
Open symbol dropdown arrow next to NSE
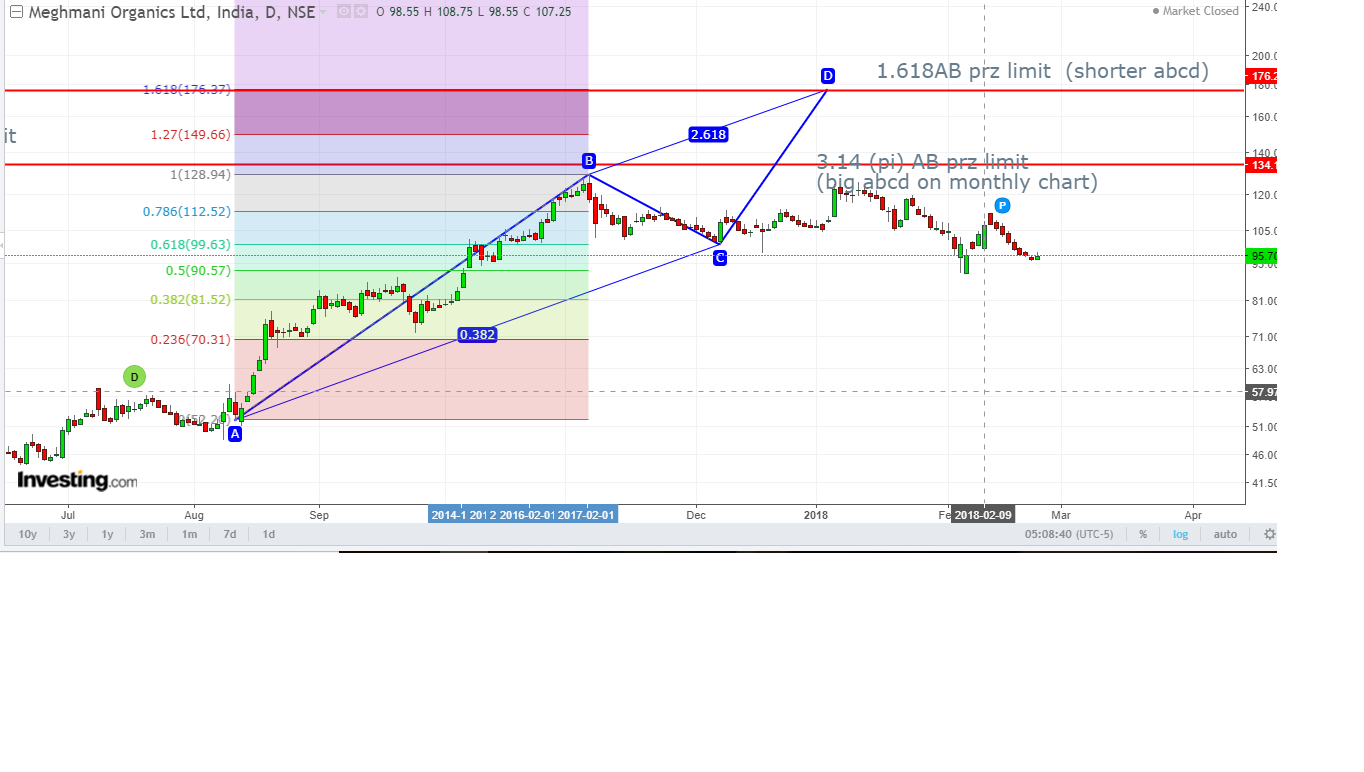click(x=323, y=13)
